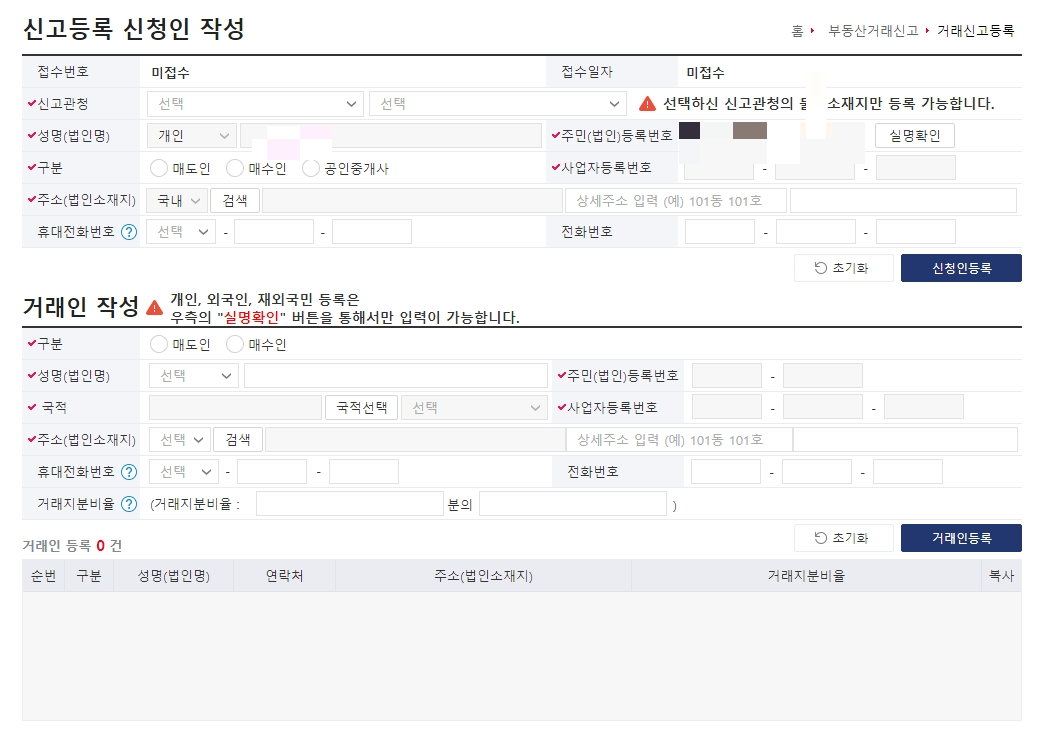This screenshot has height=739, width=1053.
Task: Open first 신고관청 dropdown
Action: 255,104
